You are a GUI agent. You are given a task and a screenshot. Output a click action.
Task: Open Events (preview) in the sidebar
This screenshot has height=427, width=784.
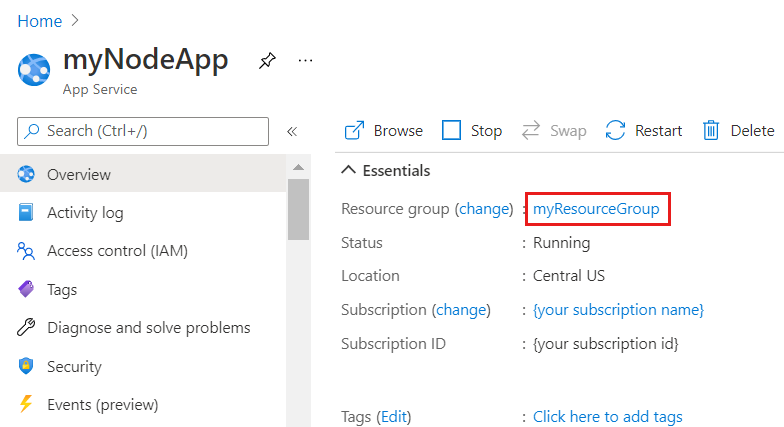(143, 404)
